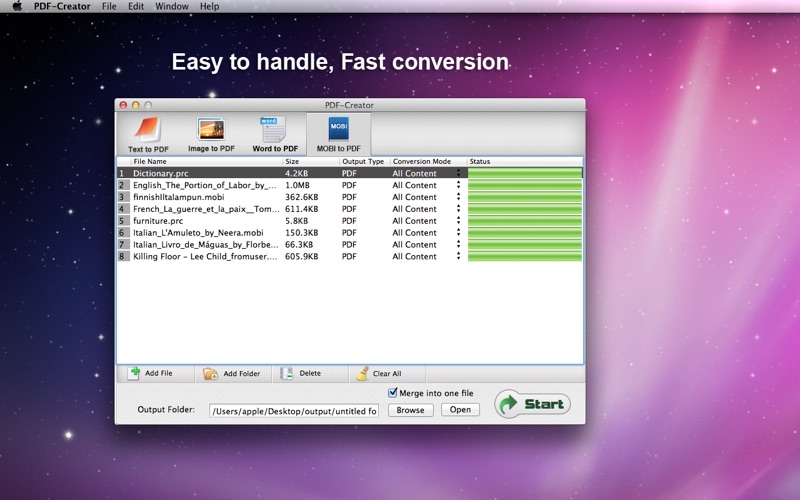Click the Output Type column header
800x500 pixels.
(x=364, y=161)
